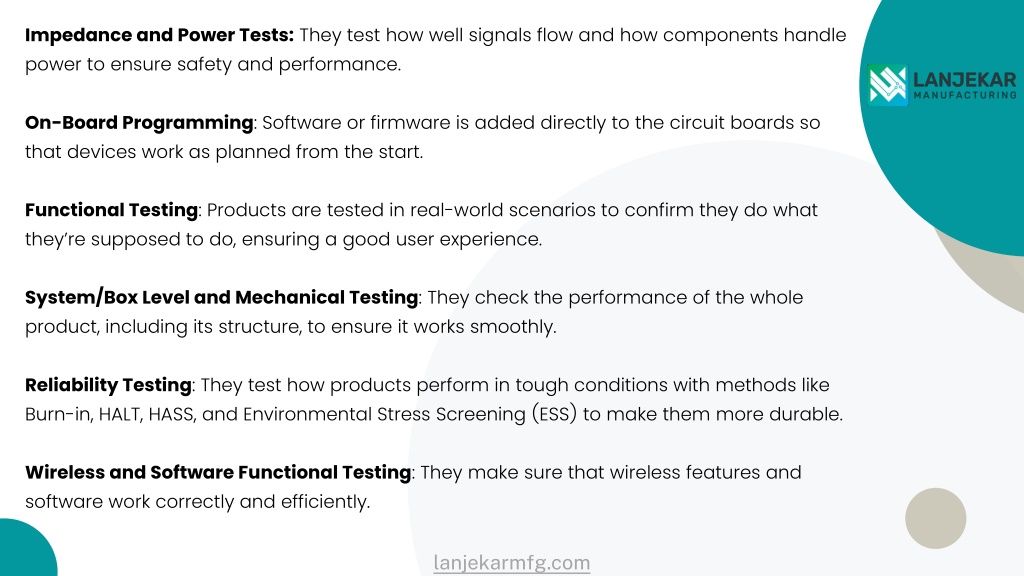Click the Lanjekar Manufacturing logo icon
The width and height of the screenshot is (1024, 576).
(888, 85)
